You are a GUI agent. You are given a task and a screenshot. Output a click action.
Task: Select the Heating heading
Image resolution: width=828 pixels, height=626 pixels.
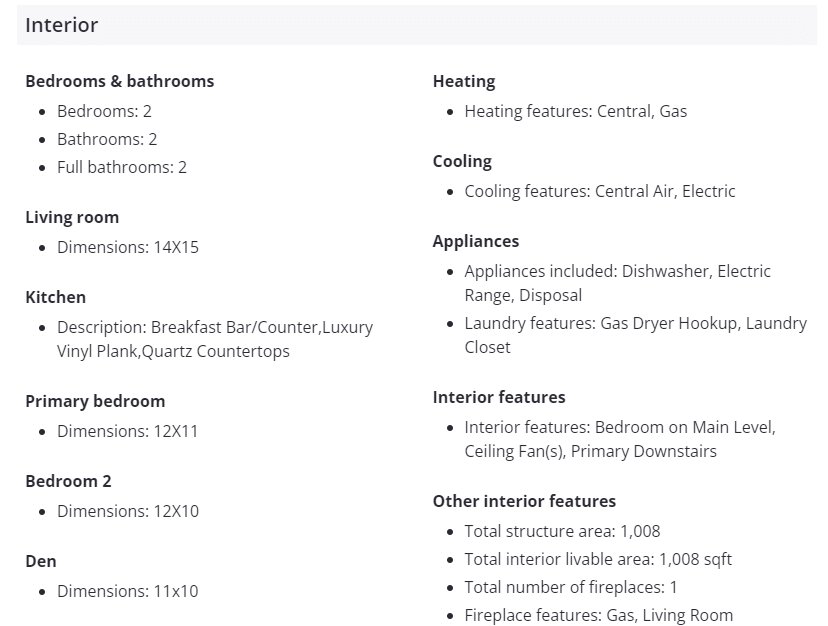pyautogui.click(x=463, y=81)
